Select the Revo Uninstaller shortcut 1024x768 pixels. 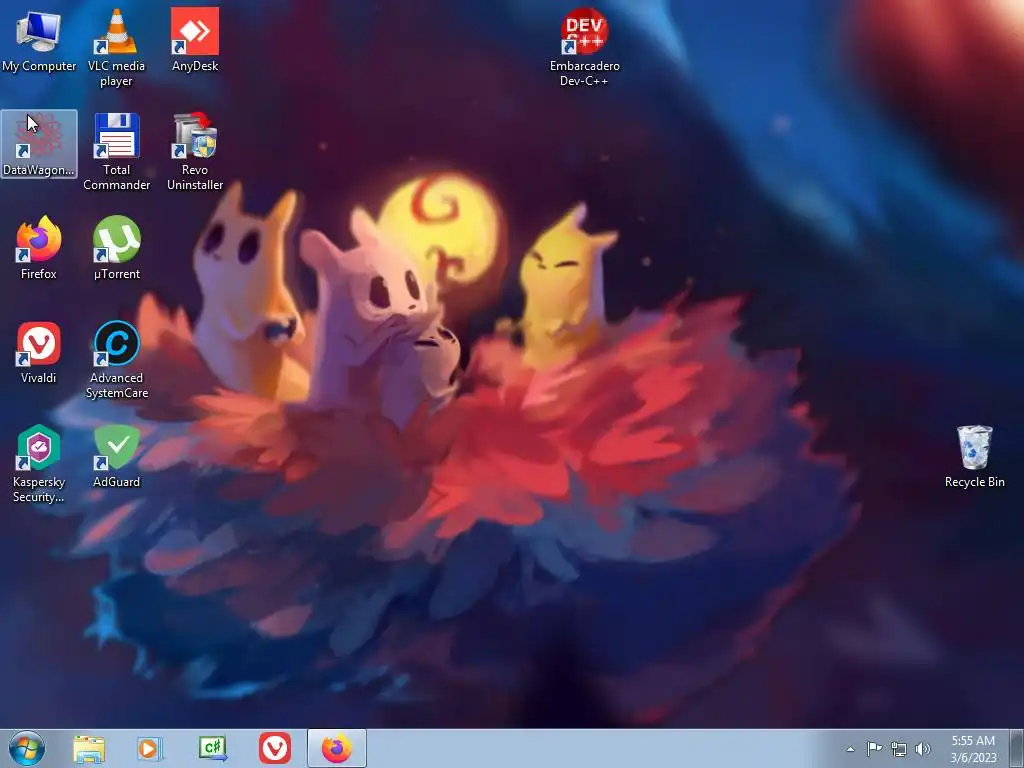click(x=195, y=152)
